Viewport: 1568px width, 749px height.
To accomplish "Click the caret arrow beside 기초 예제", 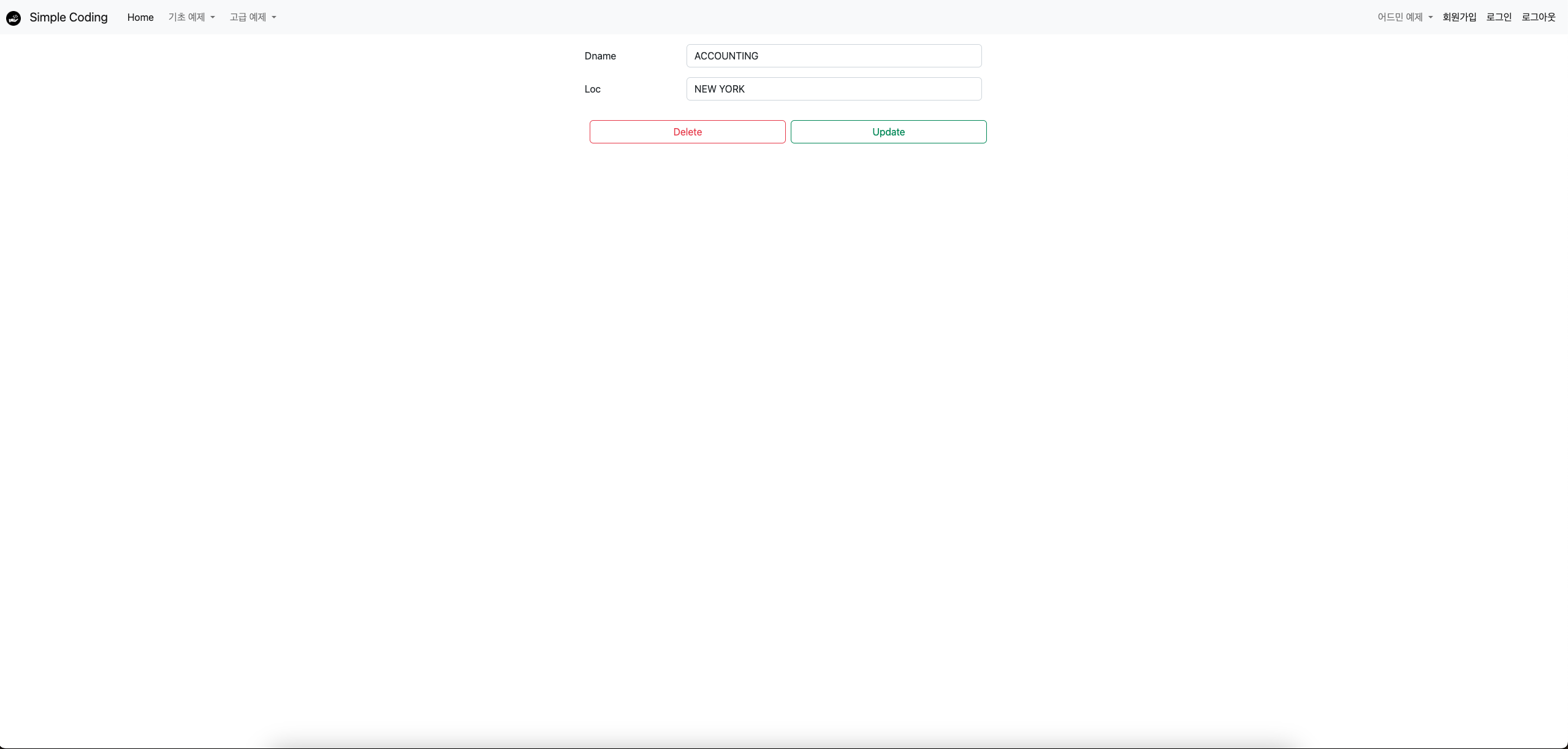I will click(x=213, y=17).
